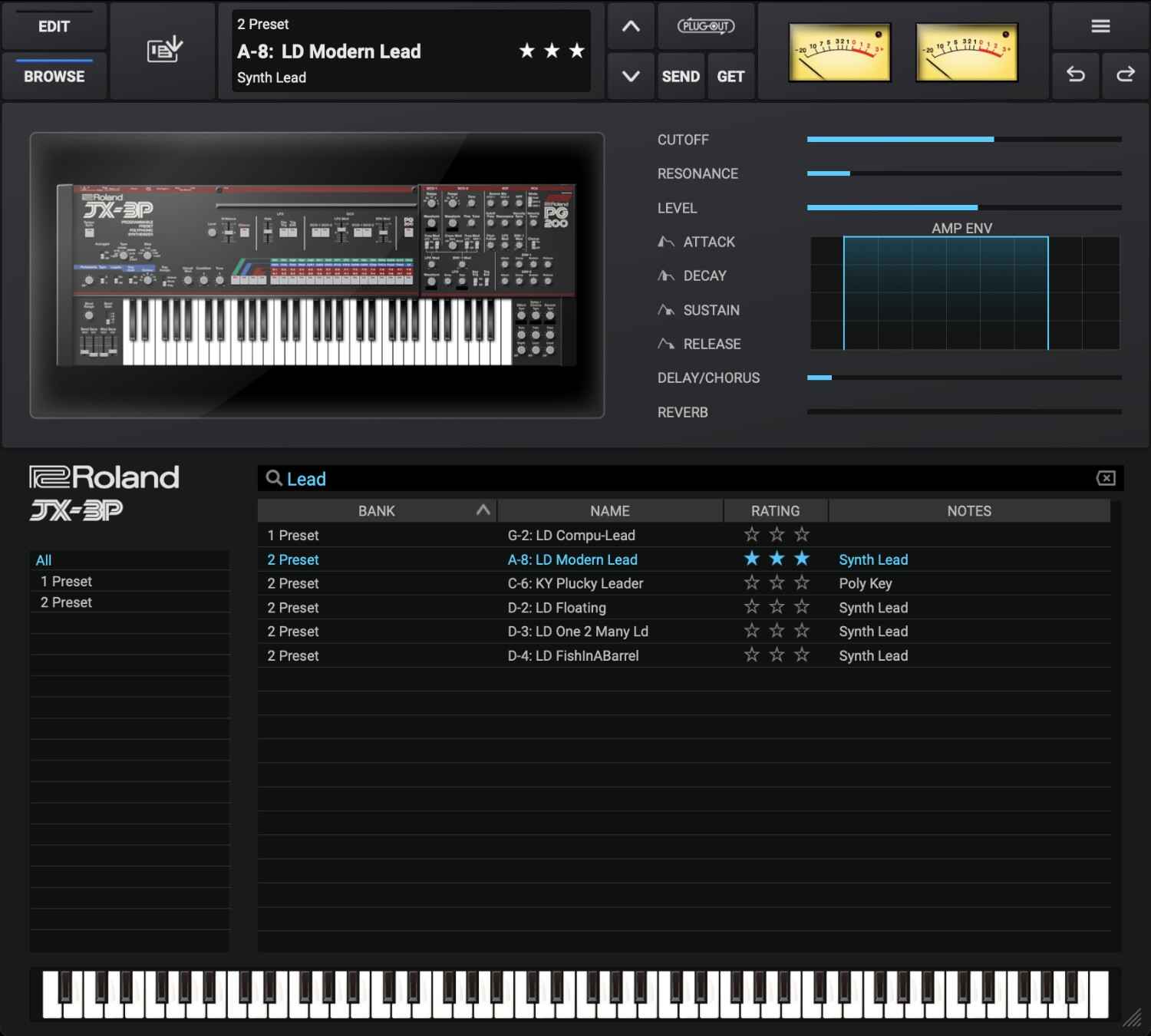Select previous patch with up arrow
The width and height of the screenshot is (1151, 1036).
[x=631, y=26]
